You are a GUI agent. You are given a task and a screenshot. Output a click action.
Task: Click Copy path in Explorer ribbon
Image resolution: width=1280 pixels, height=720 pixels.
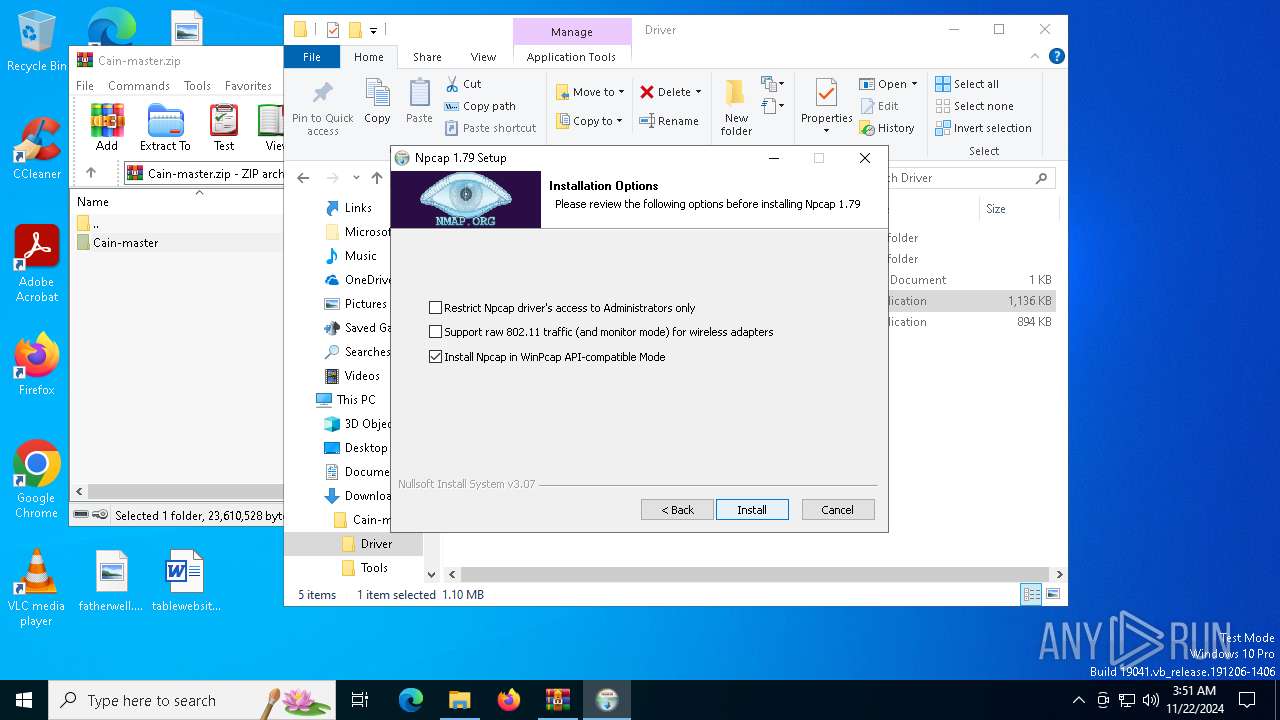pyautogui.click(x=480, y=106)
